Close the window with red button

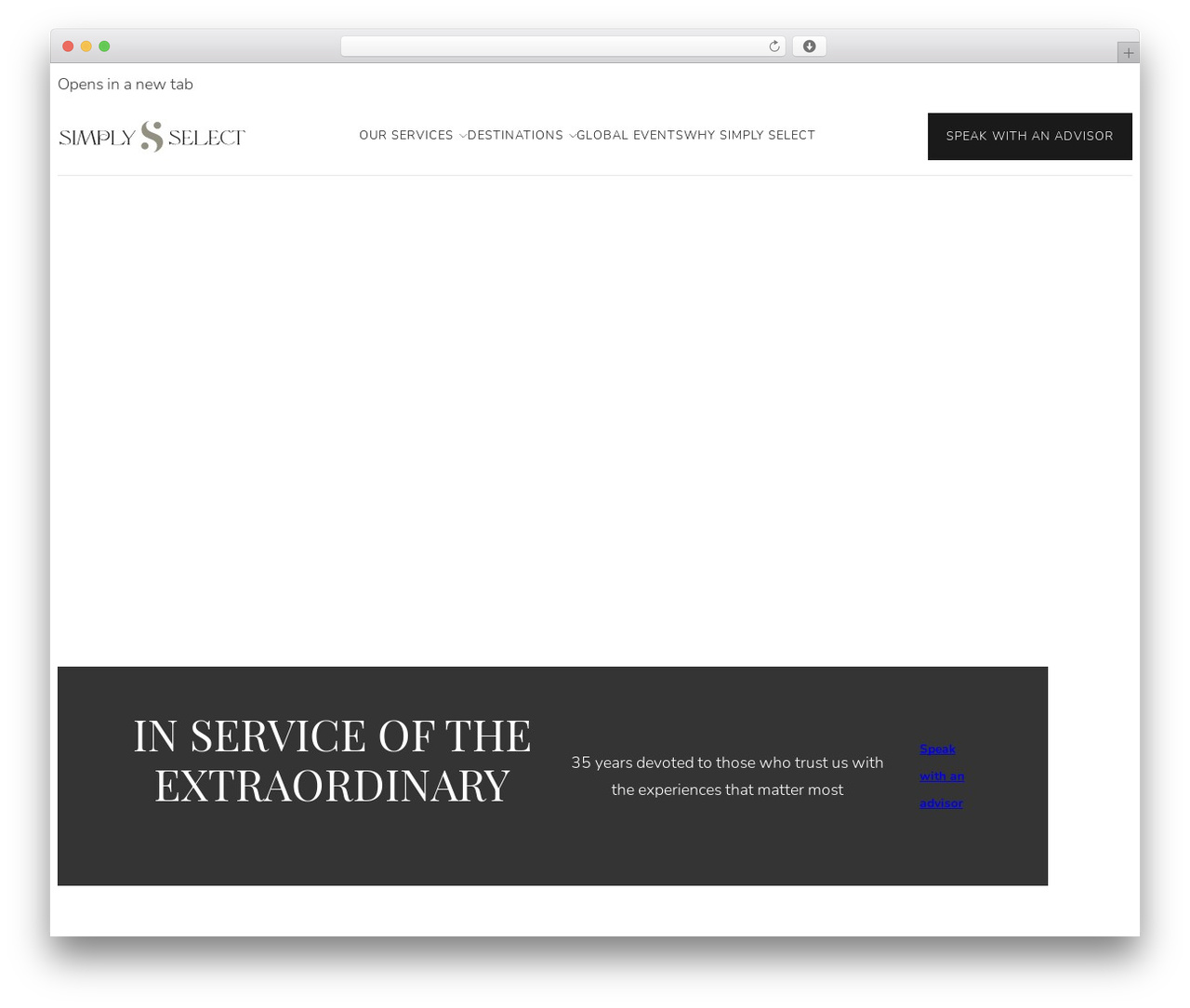click(x=68, y=46)
